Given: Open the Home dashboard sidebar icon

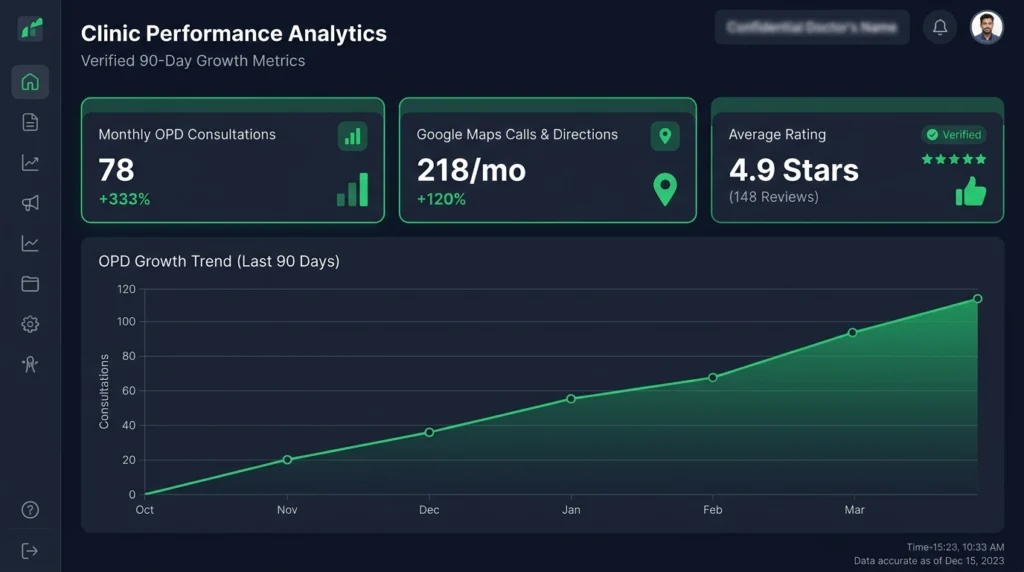Looking at the screenshot, I should pyautogui.click(x=30, y=82).
